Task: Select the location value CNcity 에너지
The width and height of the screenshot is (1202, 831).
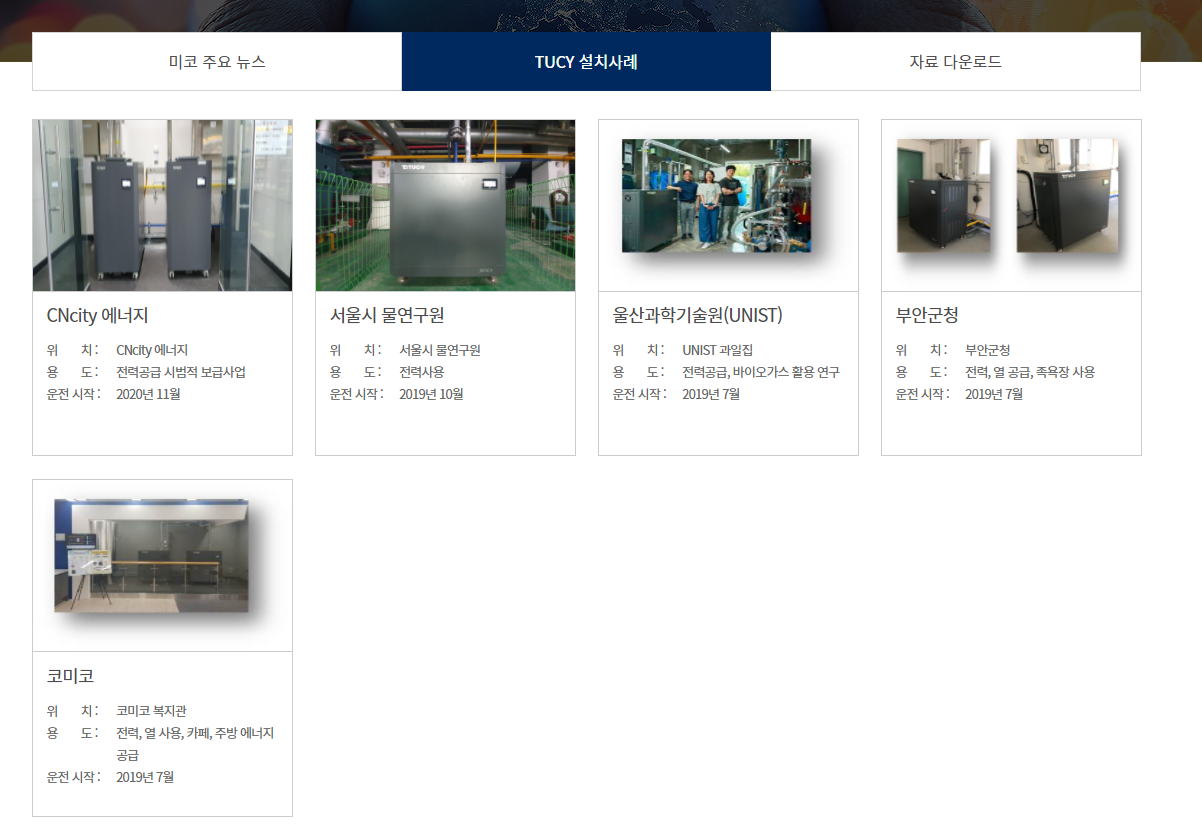Action: 152,350
